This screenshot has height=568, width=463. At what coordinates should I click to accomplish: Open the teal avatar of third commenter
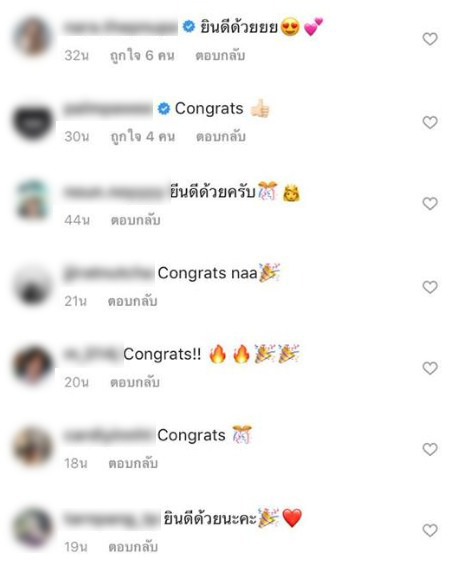pyautogui.click(x=33, y=200)
